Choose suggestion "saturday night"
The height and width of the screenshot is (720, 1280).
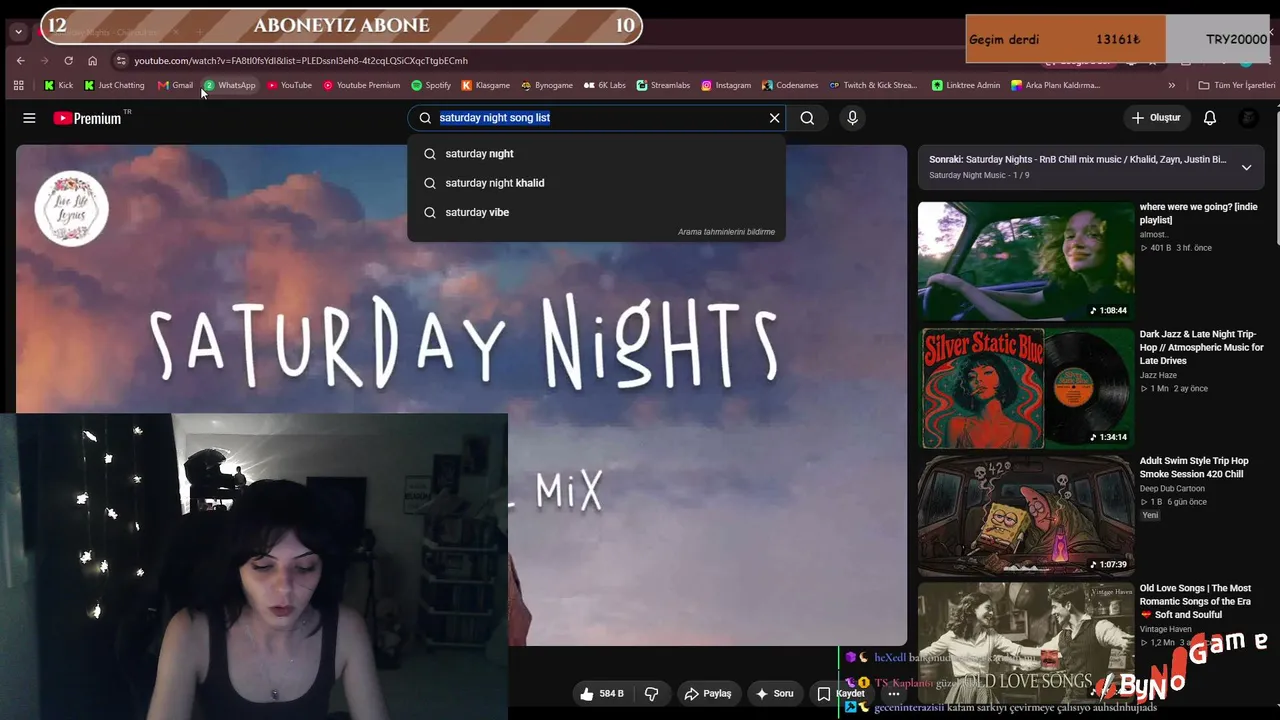point(596,154)
